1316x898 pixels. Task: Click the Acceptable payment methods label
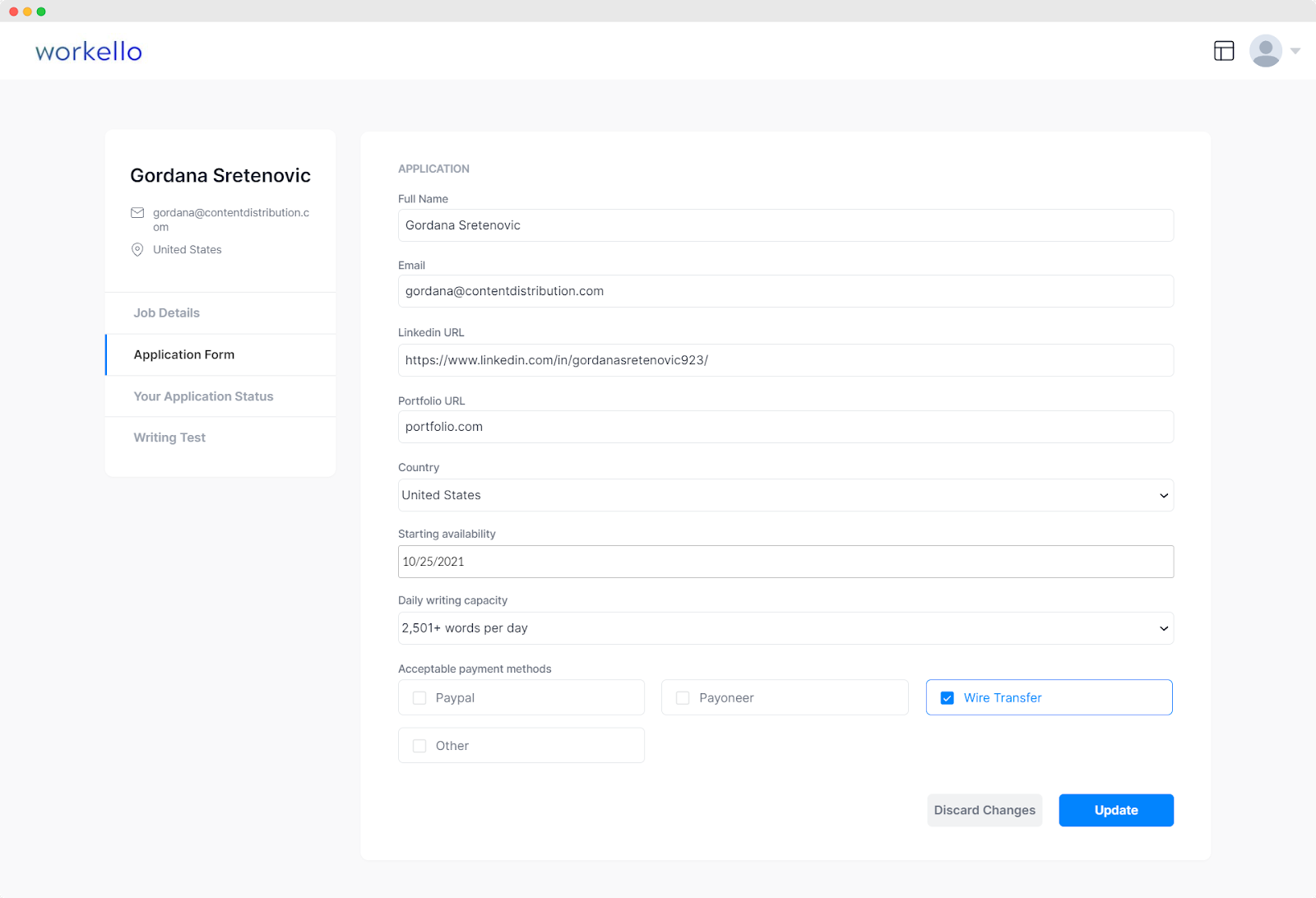click(x=475, y=669)
